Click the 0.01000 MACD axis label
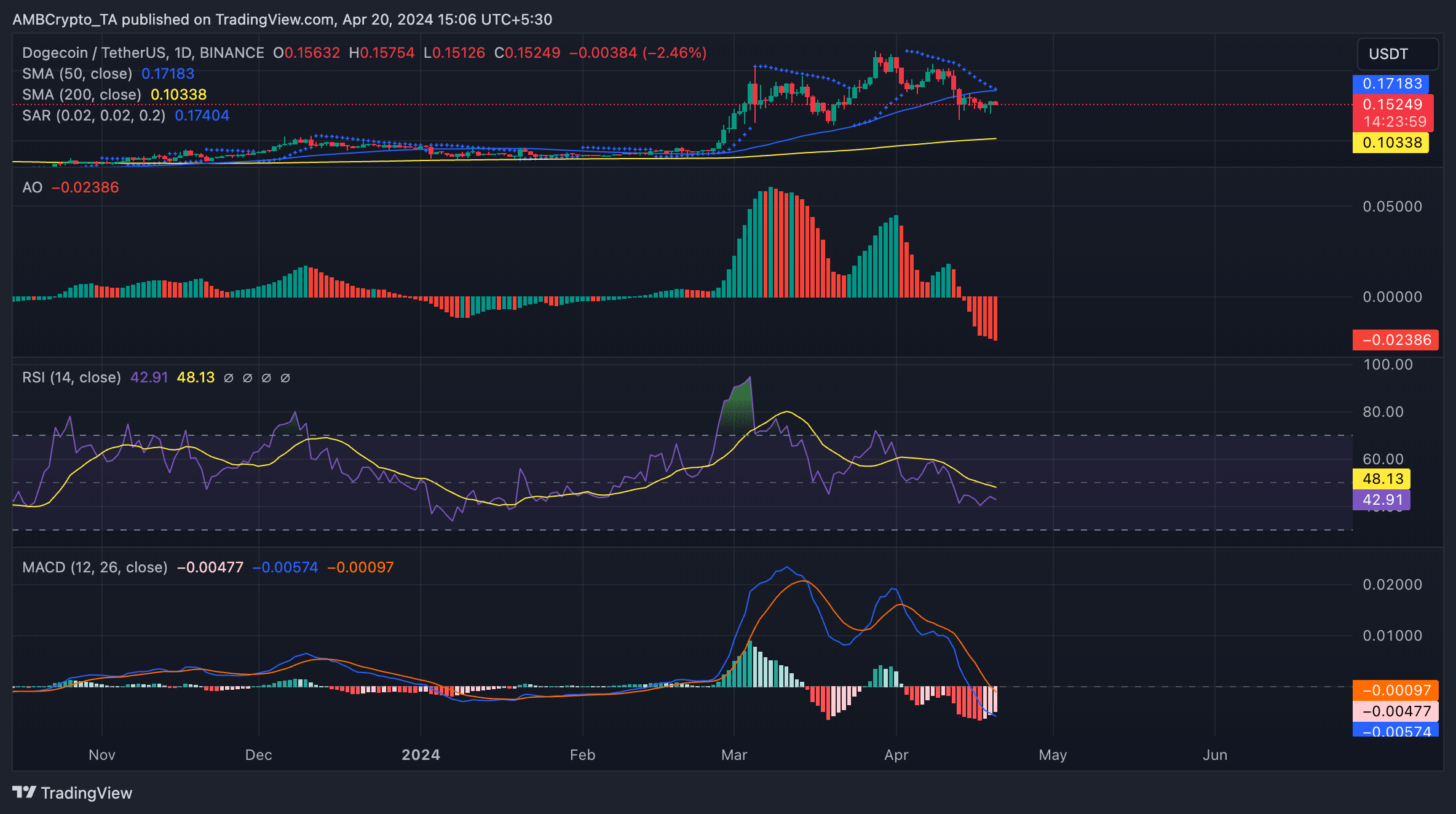Image resolution: width=1456 pixels, height=814 pixels. point(1393,636)
